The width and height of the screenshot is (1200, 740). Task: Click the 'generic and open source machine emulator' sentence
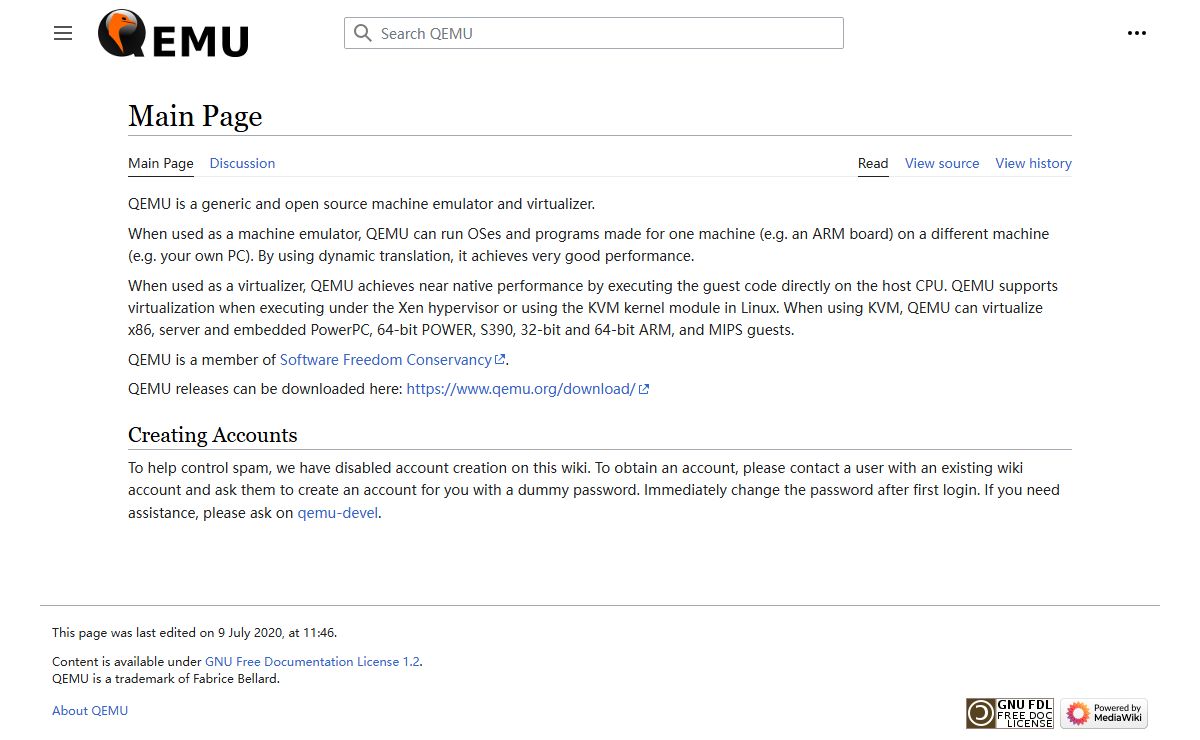(361, 204)
